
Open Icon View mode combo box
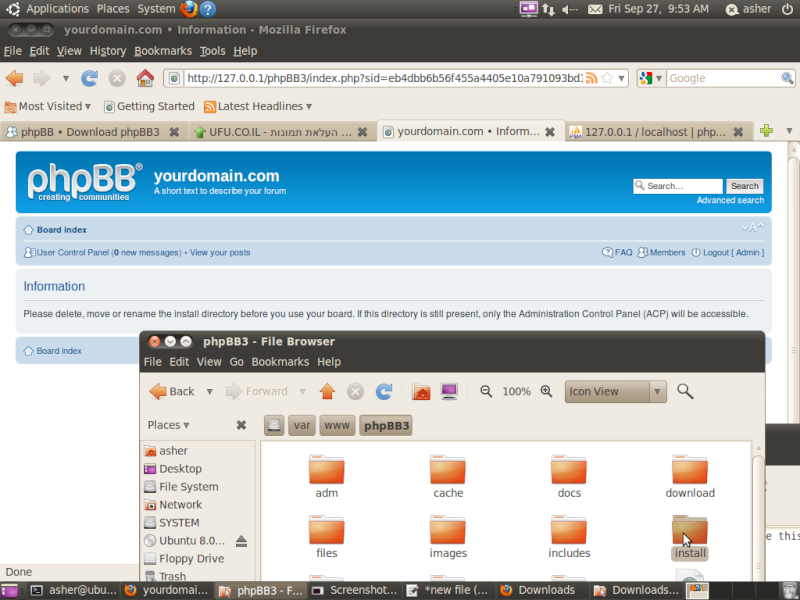615,391
